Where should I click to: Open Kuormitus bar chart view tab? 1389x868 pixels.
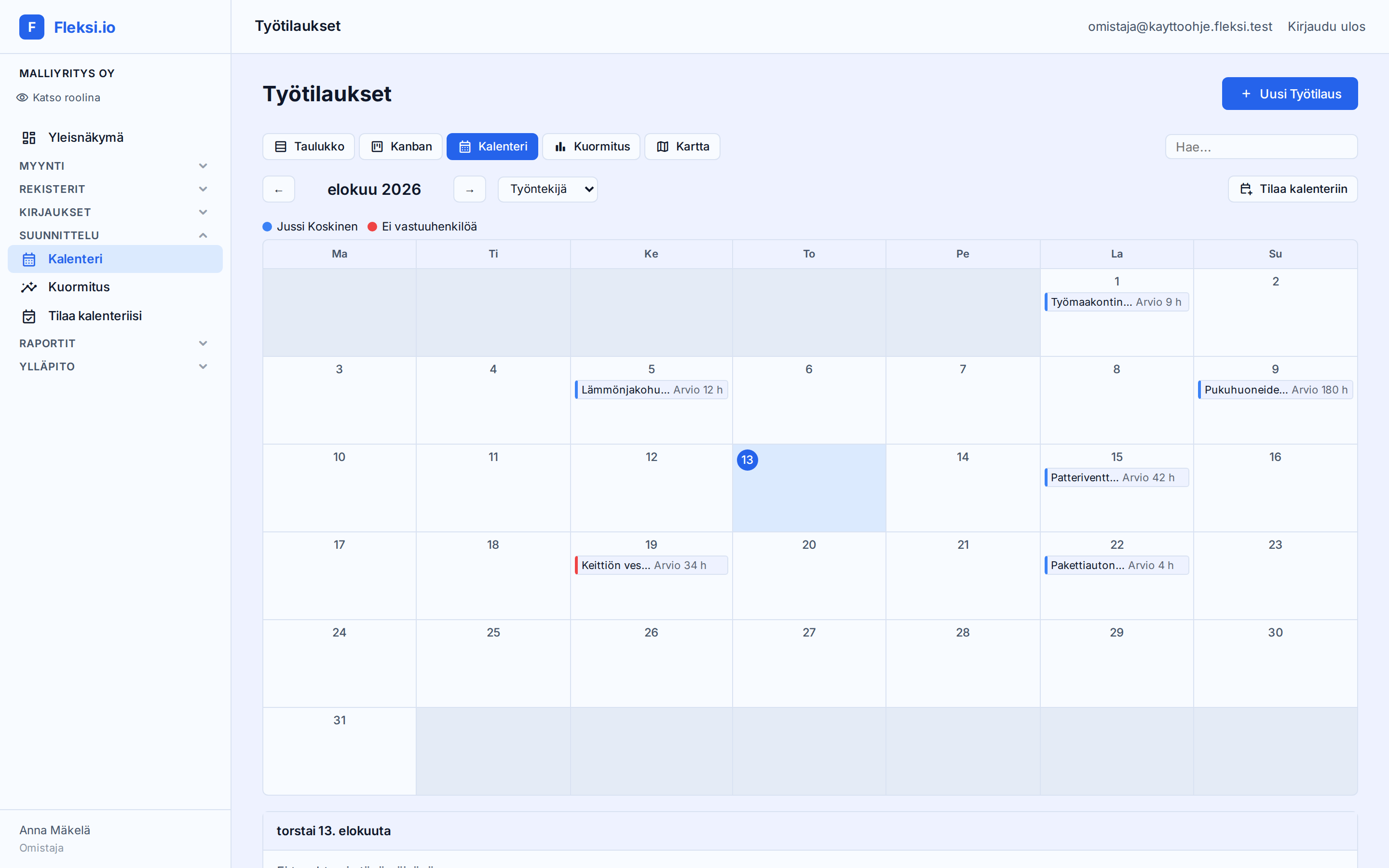[x=591, y=147]
